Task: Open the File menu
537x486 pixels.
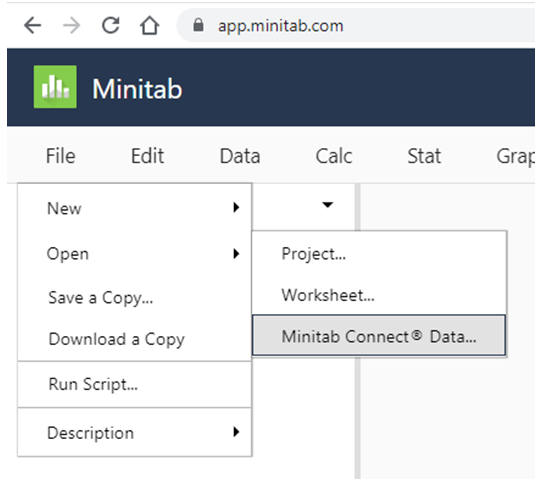Action: coord(61,156)
